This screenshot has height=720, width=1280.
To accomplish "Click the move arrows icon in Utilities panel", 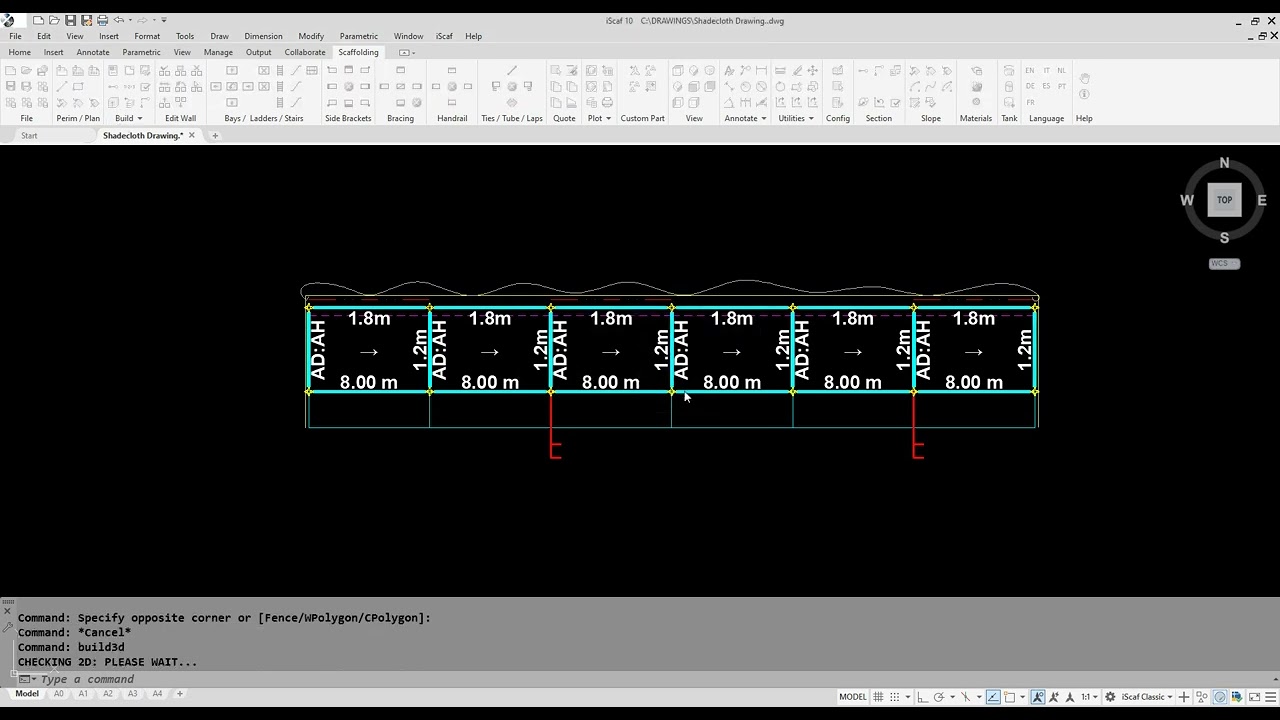I will point(812,70).
